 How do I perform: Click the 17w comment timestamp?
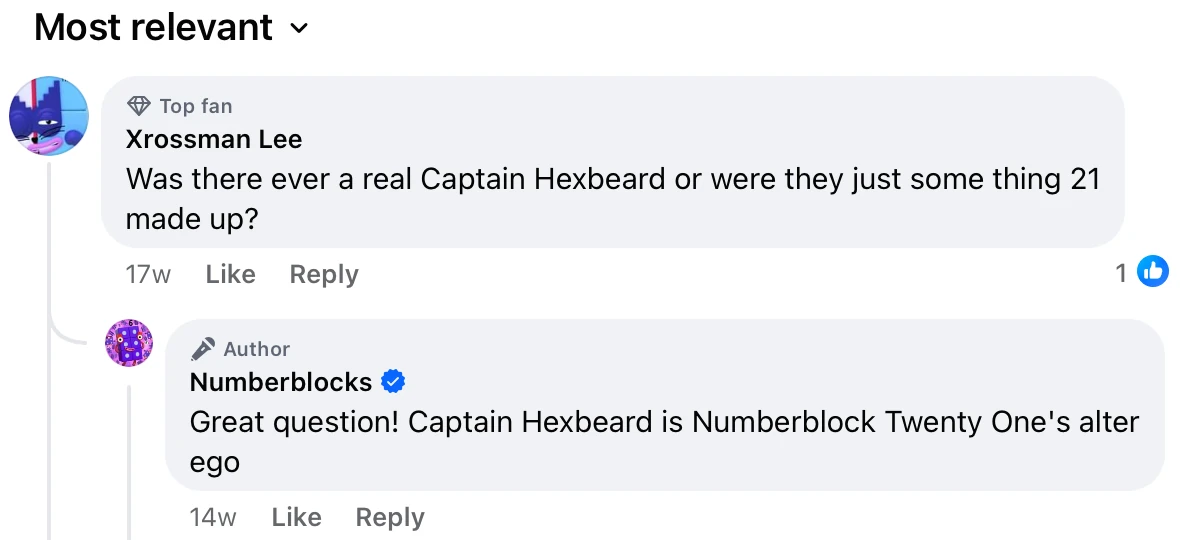148,274
